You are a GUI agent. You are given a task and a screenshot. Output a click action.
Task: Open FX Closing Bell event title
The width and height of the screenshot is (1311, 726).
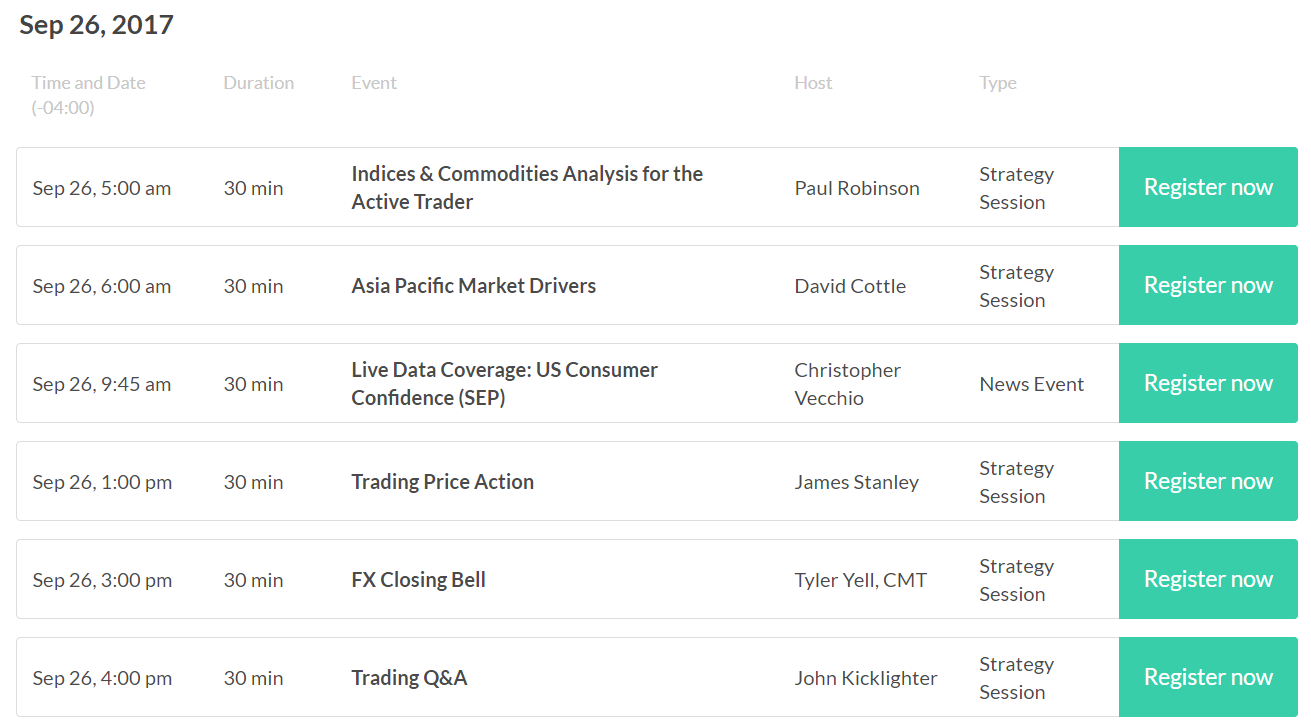point(419,580)
